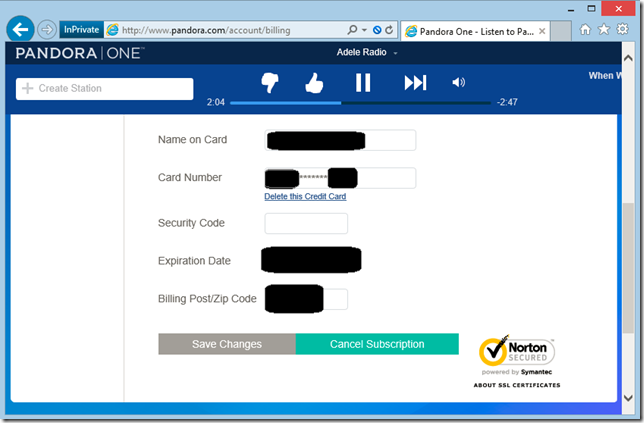Refresh the page from address bar
This screenshot has width=644, height=423.
[390, 30]
